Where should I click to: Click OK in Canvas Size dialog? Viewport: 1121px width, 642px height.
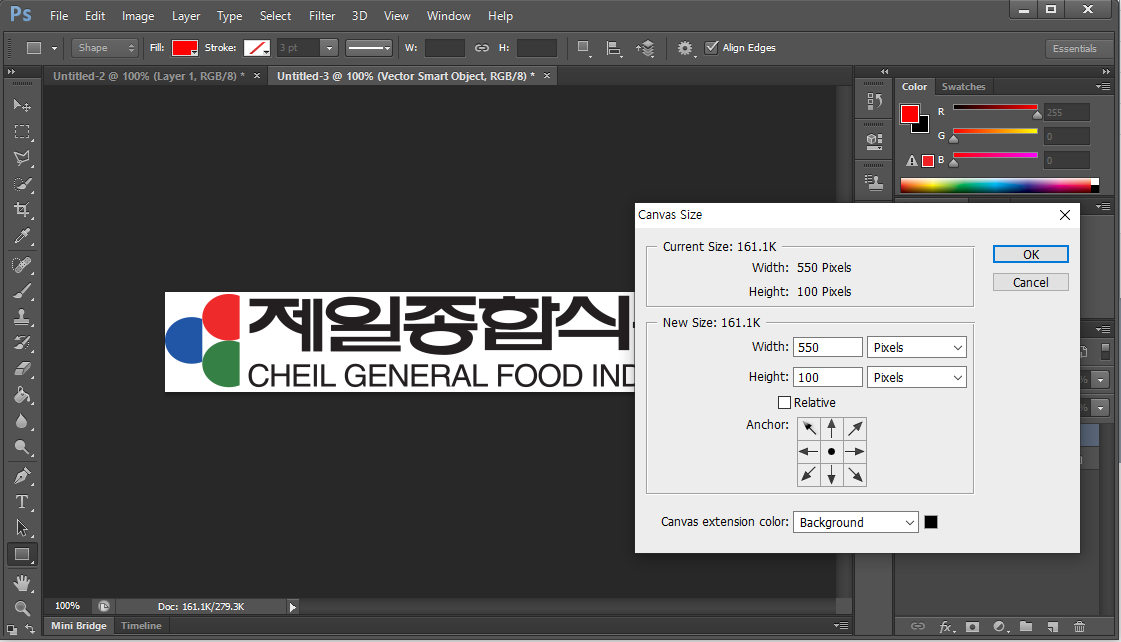tap(1031, 255)
